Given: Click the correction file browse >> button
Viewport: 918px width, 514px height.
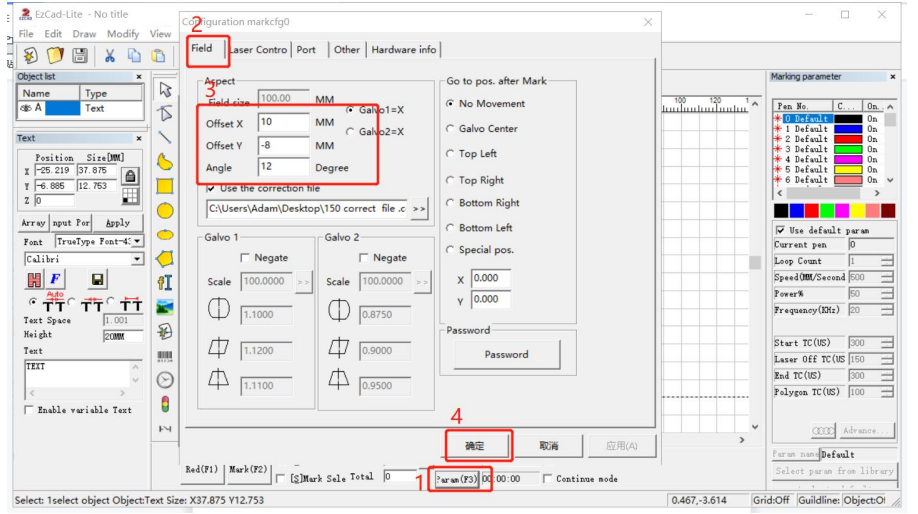Looking at the screenshot, I should pos(418,209).
